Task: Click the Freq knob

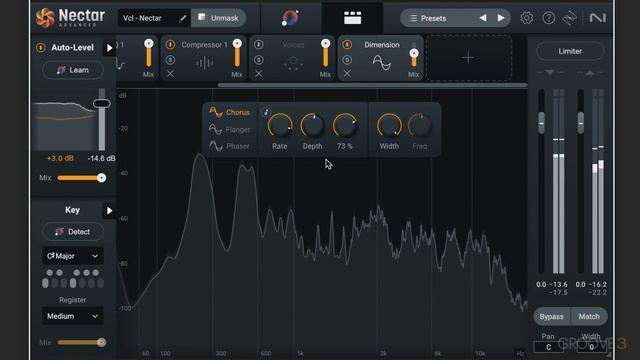Action: 420,126
